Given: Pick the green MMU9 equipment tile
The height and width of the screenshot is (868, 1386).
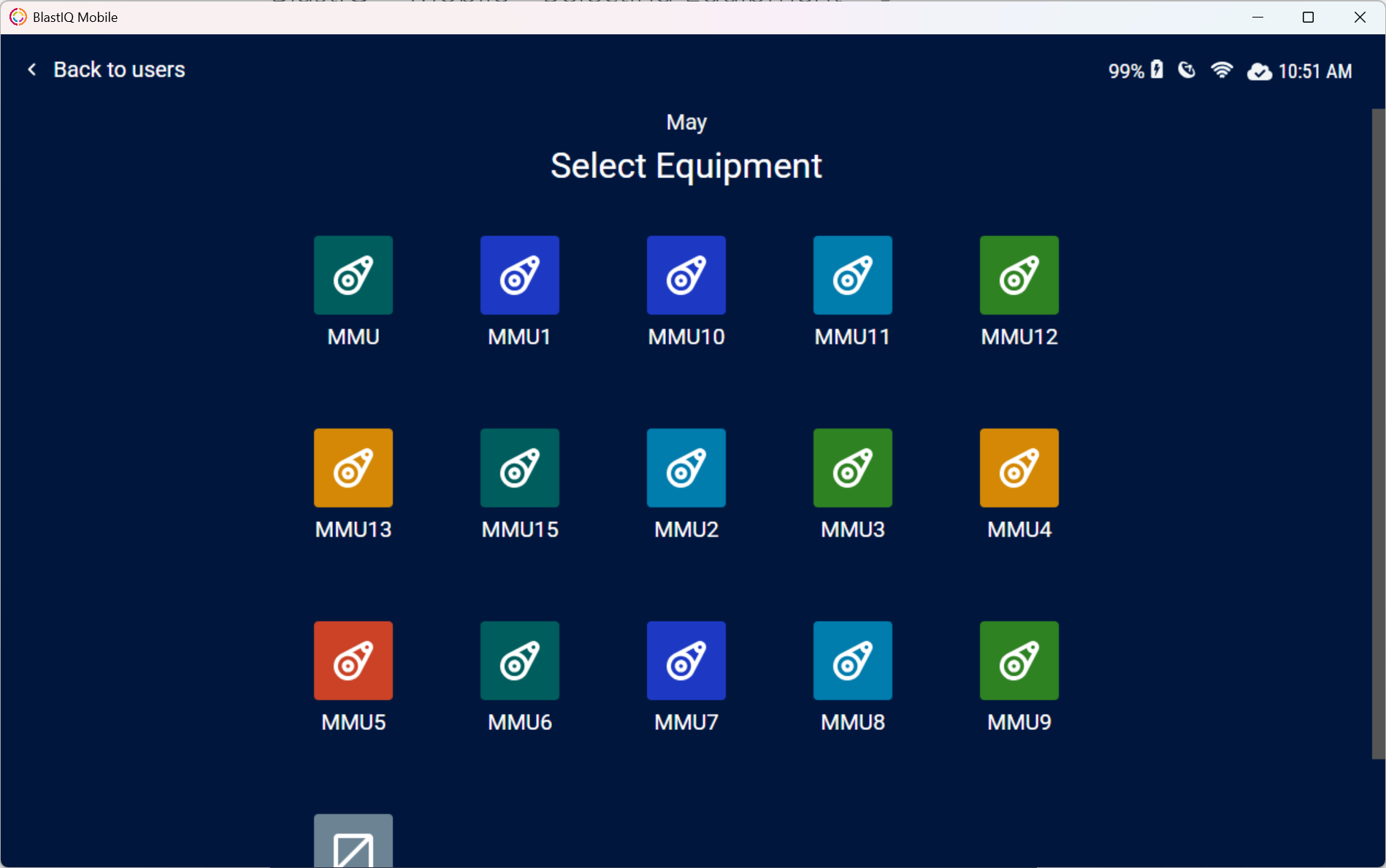Looking at the screenshot, I should (x=1019, y=661).
